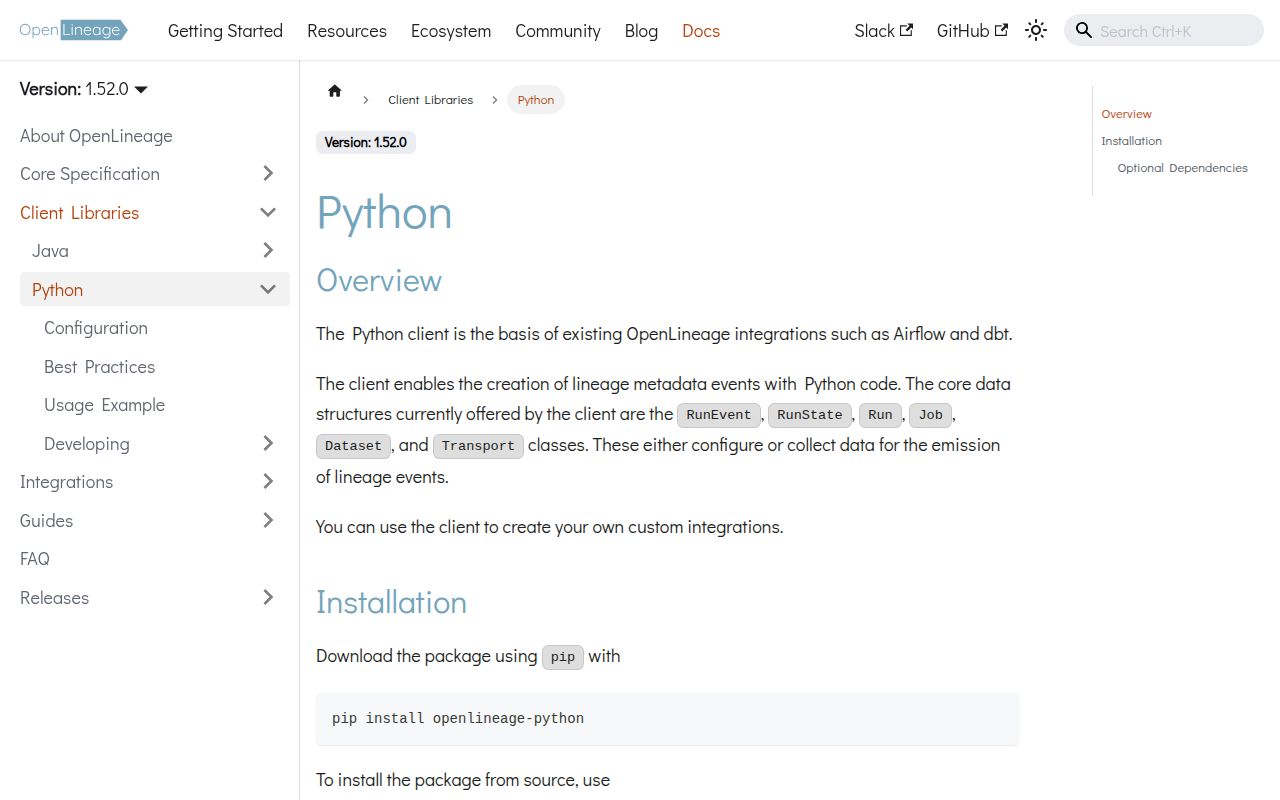1280x800 pixels.
Task: Click the OpenLineage logo
Action: [x=73, y=30]
